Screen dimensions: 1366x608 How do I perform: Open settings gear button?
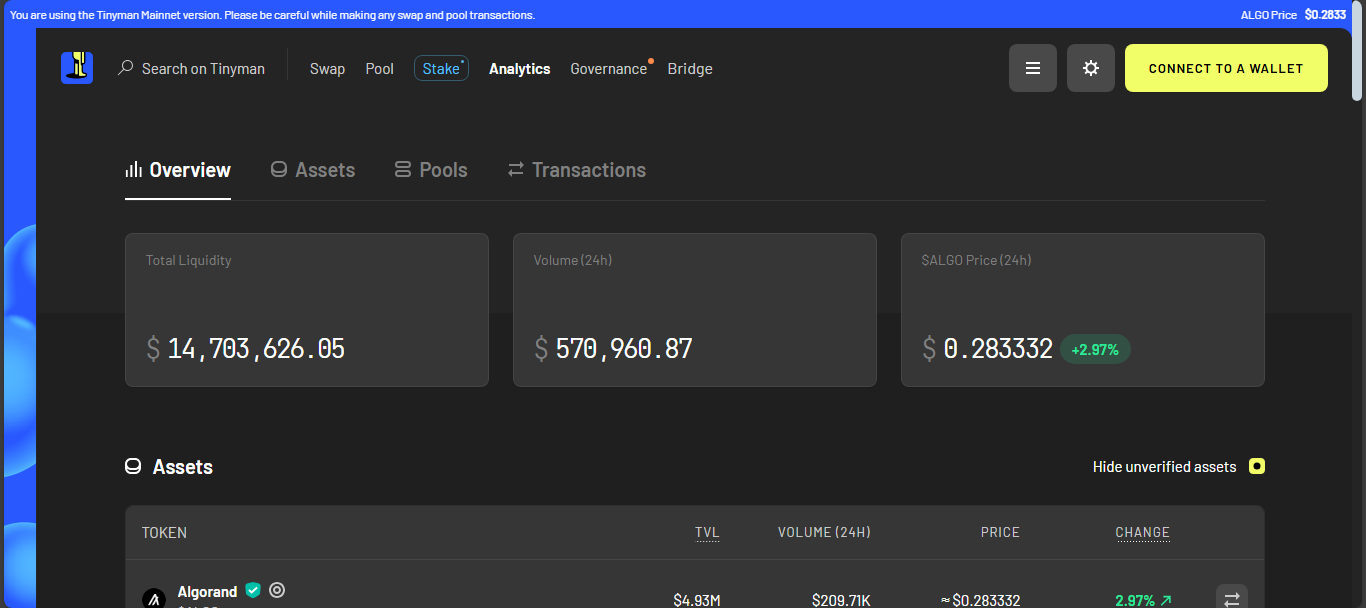coord(1091,68)
